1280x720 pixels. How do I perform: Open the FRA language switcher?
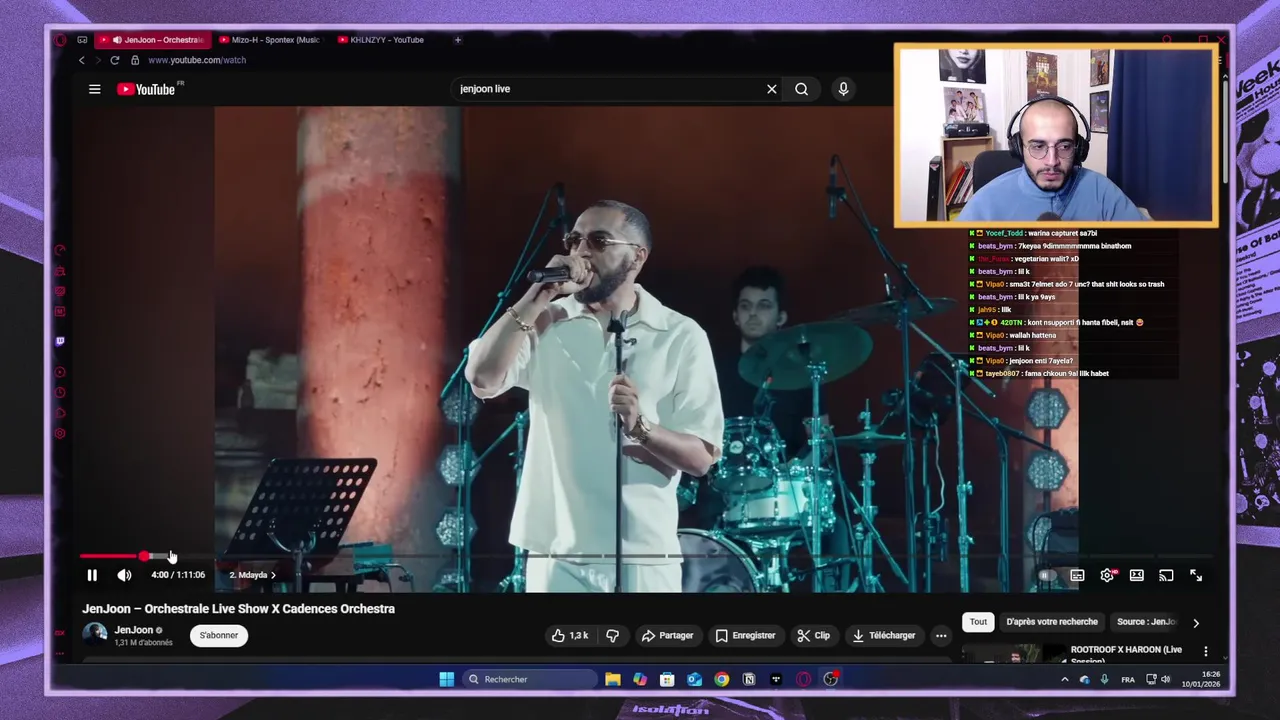click(1128, 679)
